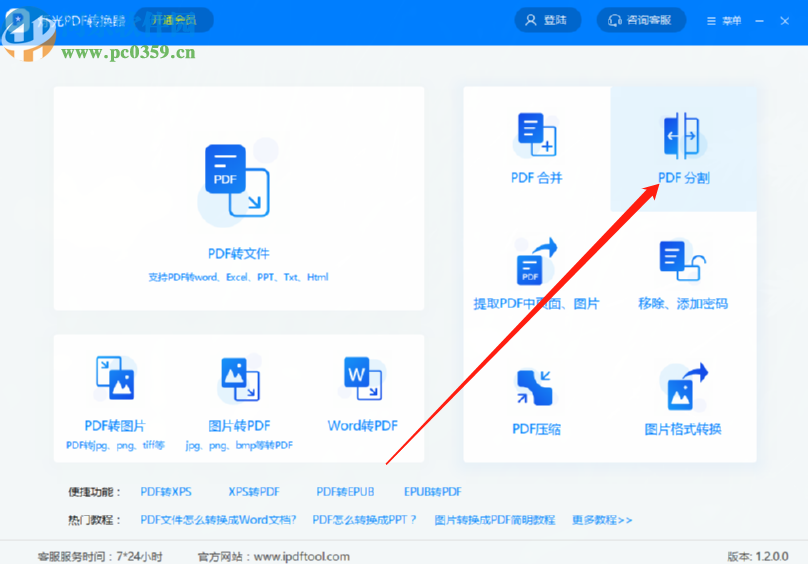
Task: Click the PDF转文件 label
Action: [x=239, y=254]
